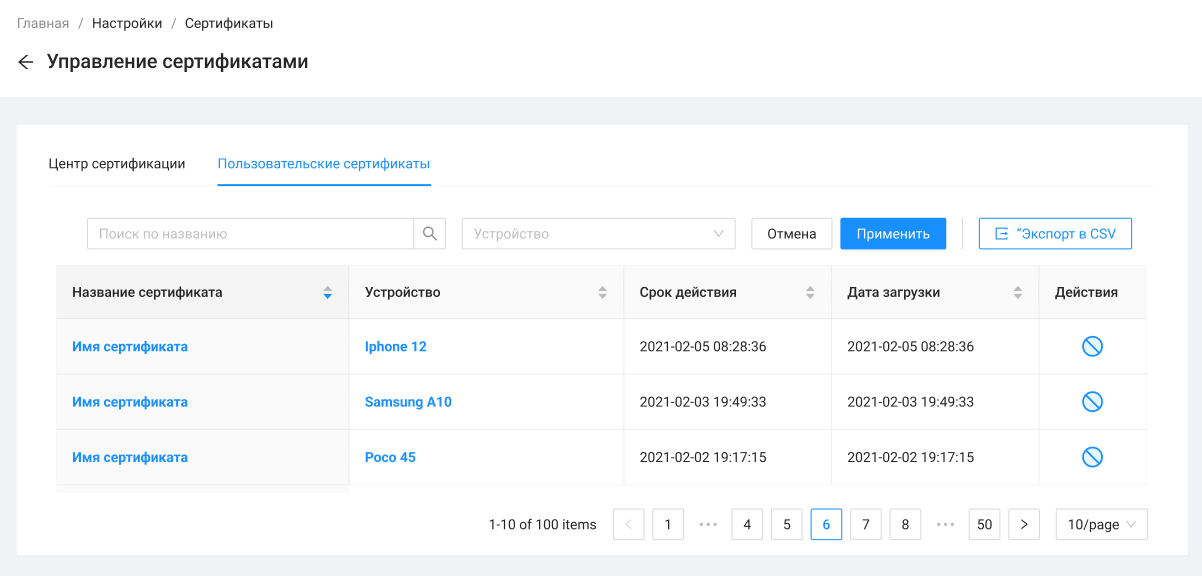Open the 10/page size selector
The width and height of the screenshot is (1202, 576).
pos(1101,524)
